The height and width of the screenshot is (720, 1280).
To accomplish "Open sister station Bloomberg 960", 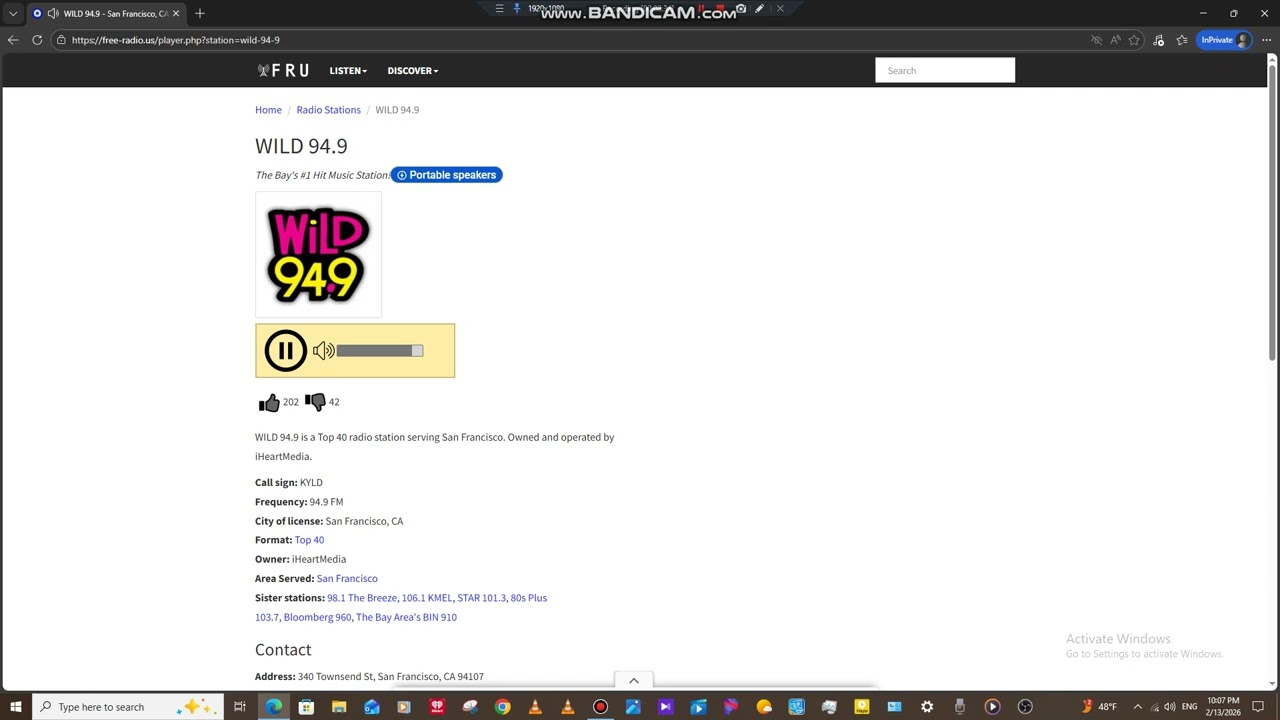I will click(x=317, y=617).
